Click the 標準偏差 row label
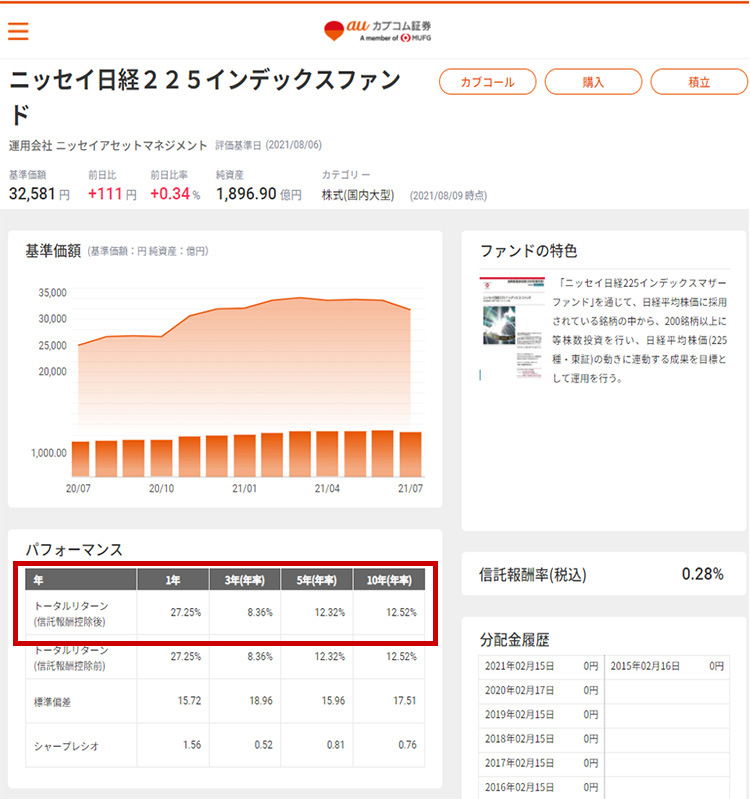This screenshot has height=799, width=750. (52, 702)
